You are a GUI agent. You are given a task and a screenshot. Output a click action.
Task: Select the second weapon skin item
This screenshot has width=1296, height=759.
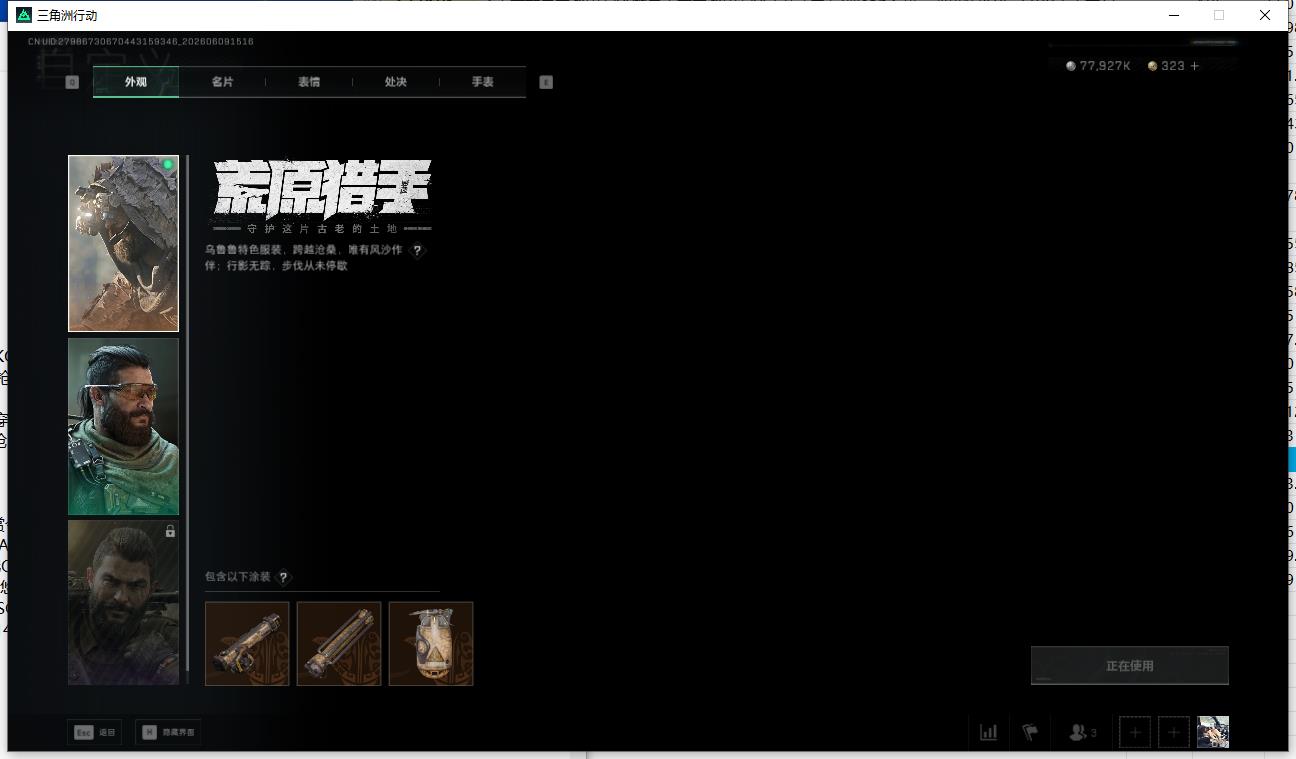click(339, 643)
